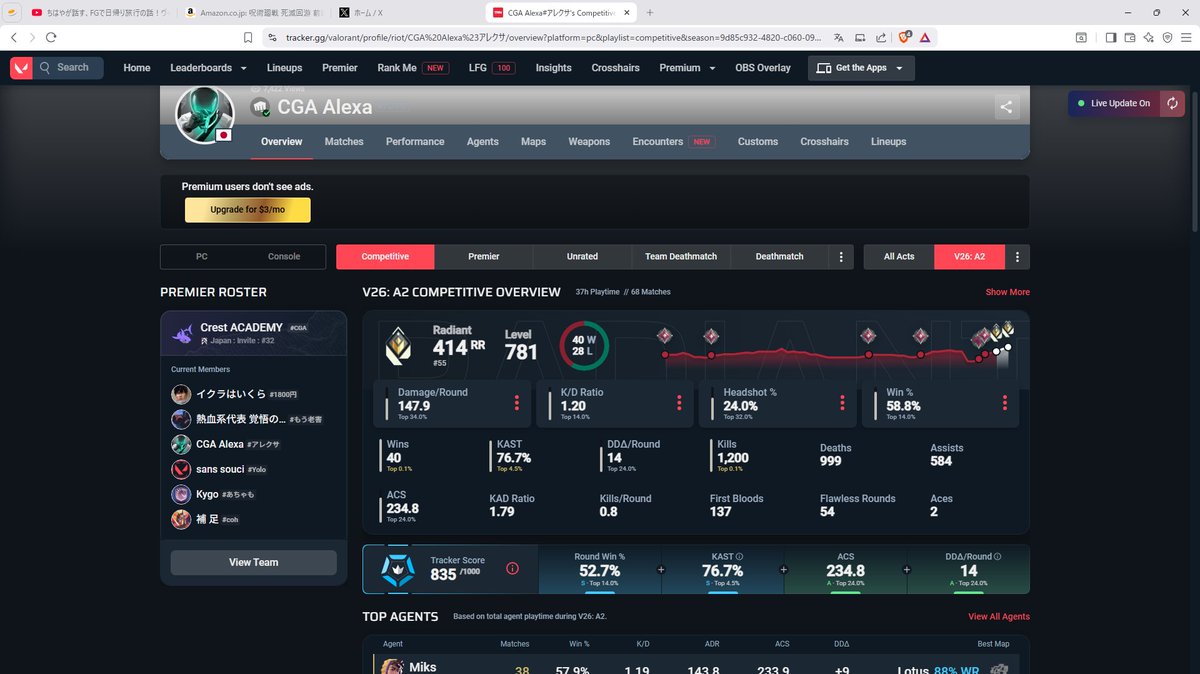1200x674 pixels.
Task: Open the Weapons profile tab
Action: (589, 142)
